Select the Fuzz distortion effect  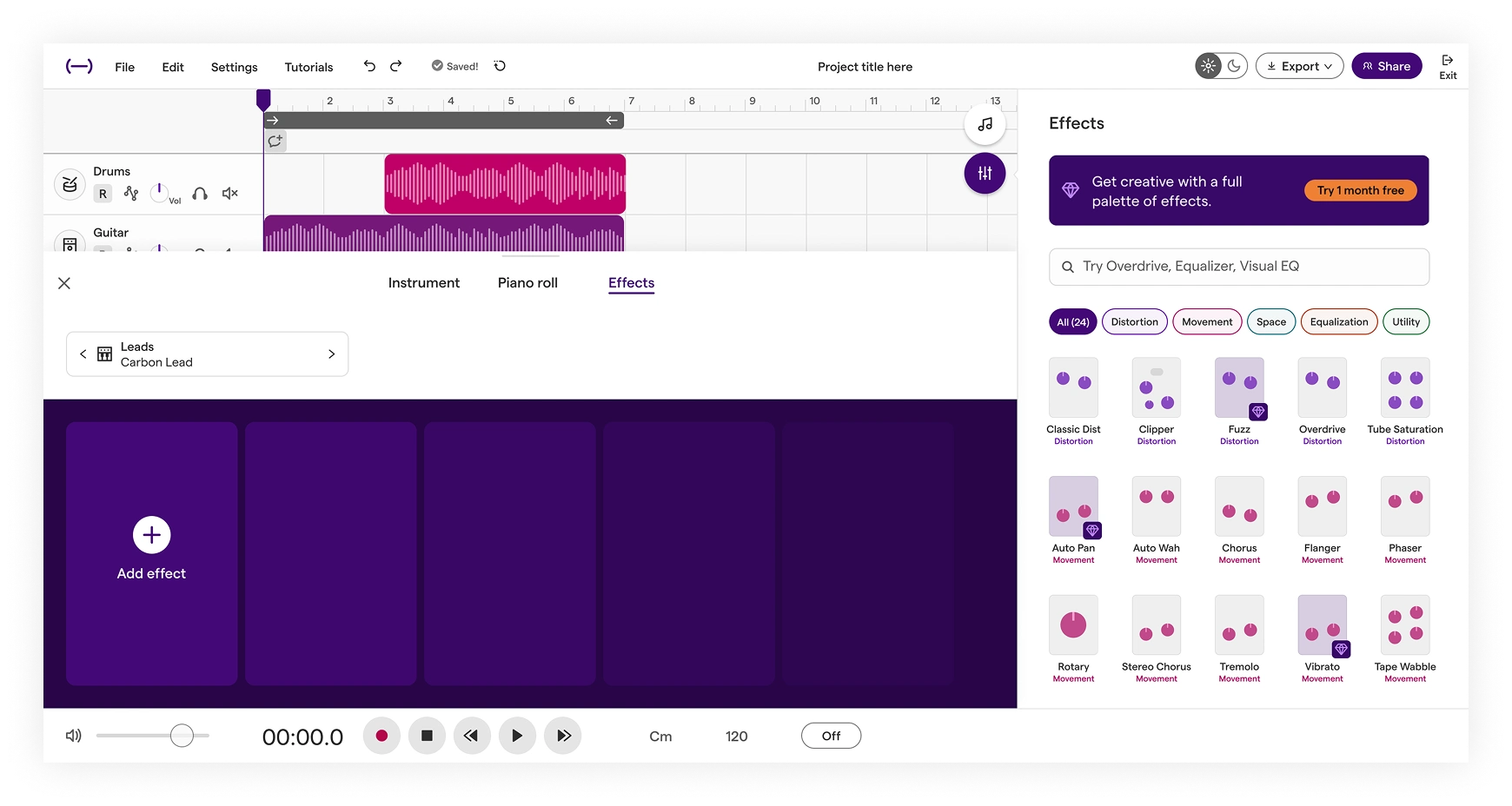tap(1239, 388)
